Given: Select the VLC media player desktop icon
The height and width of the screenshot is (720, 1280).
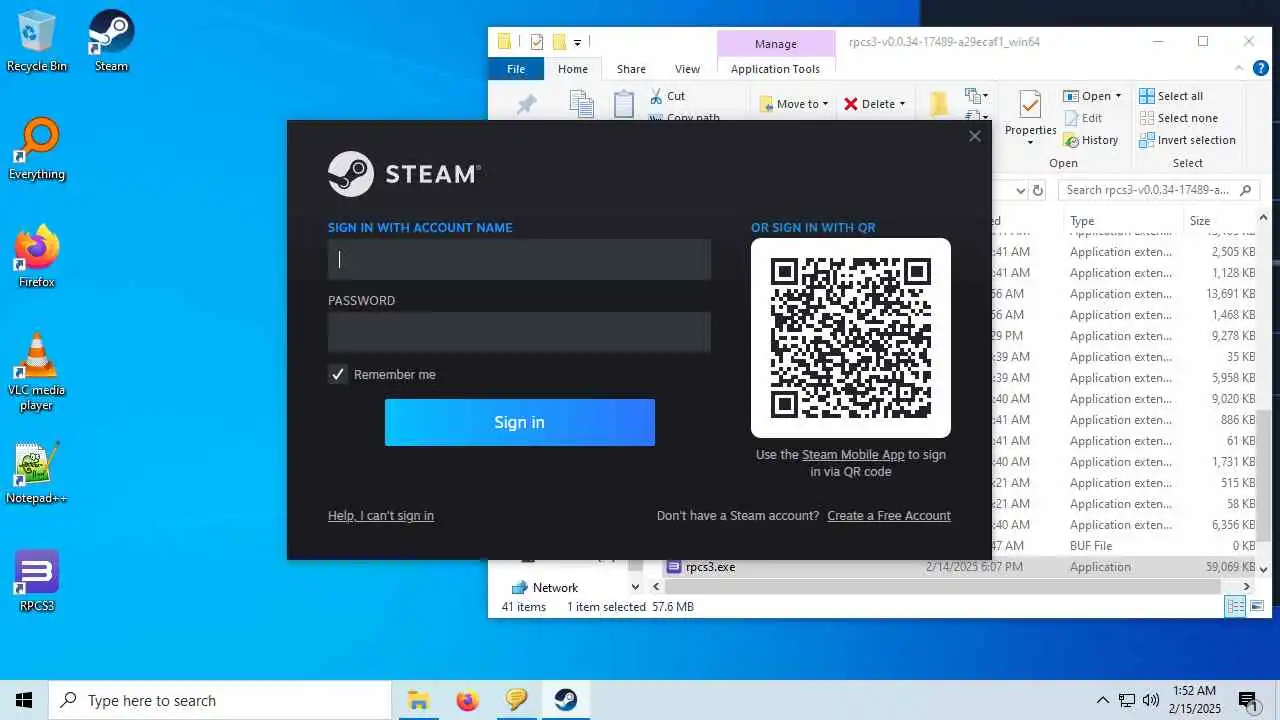Looking at the screenshot, I should (37, 372).
